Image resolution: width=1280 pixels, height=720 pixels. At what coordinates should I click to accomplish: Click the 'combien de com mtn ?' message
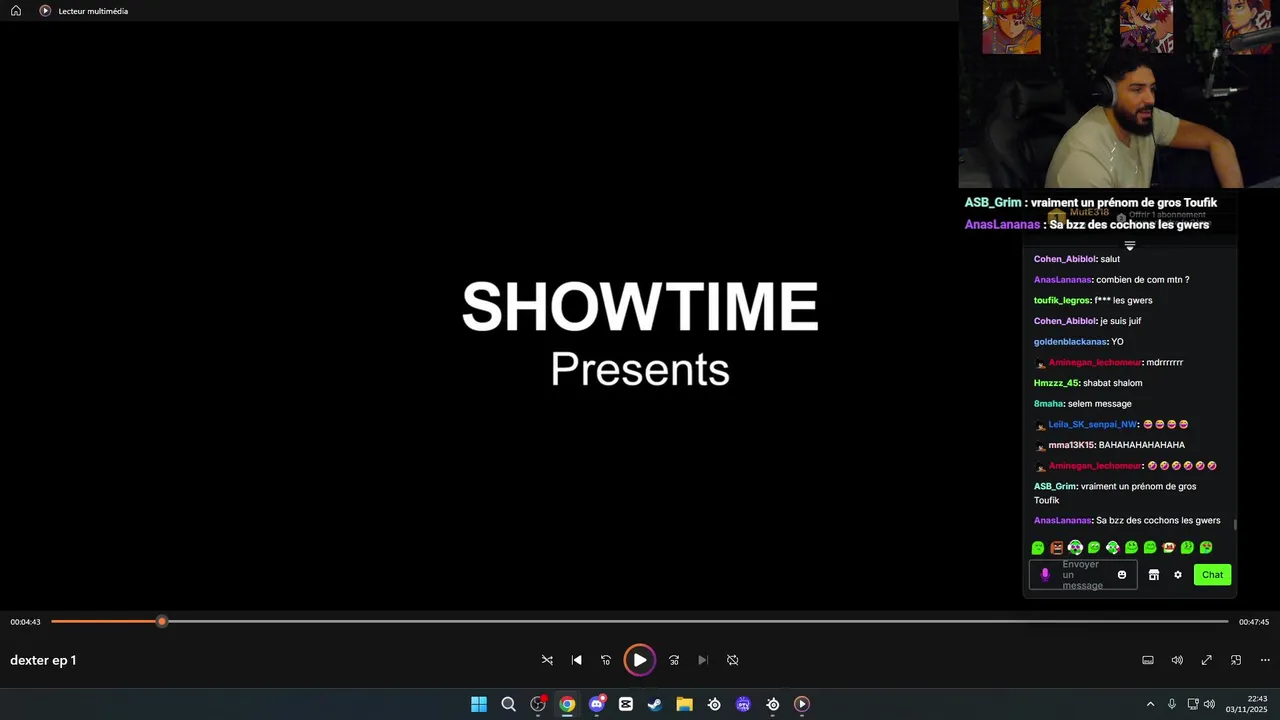1143,280
